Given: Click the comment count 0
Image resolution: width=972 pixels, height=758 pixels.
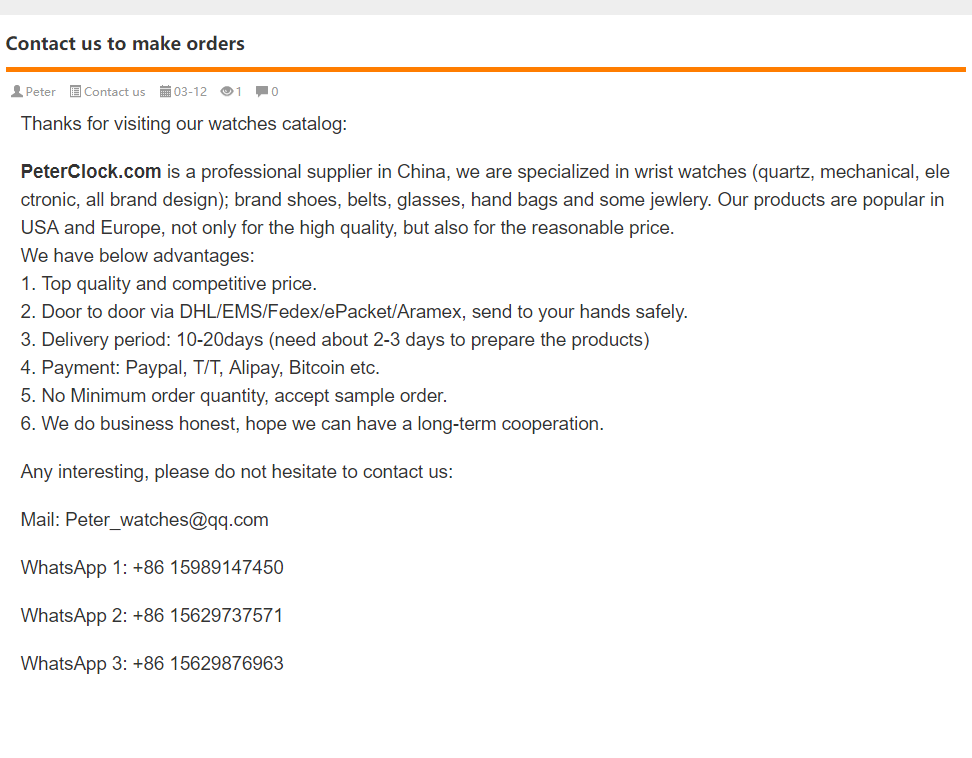Looking at the screenshot, I should tap(275, 92).
